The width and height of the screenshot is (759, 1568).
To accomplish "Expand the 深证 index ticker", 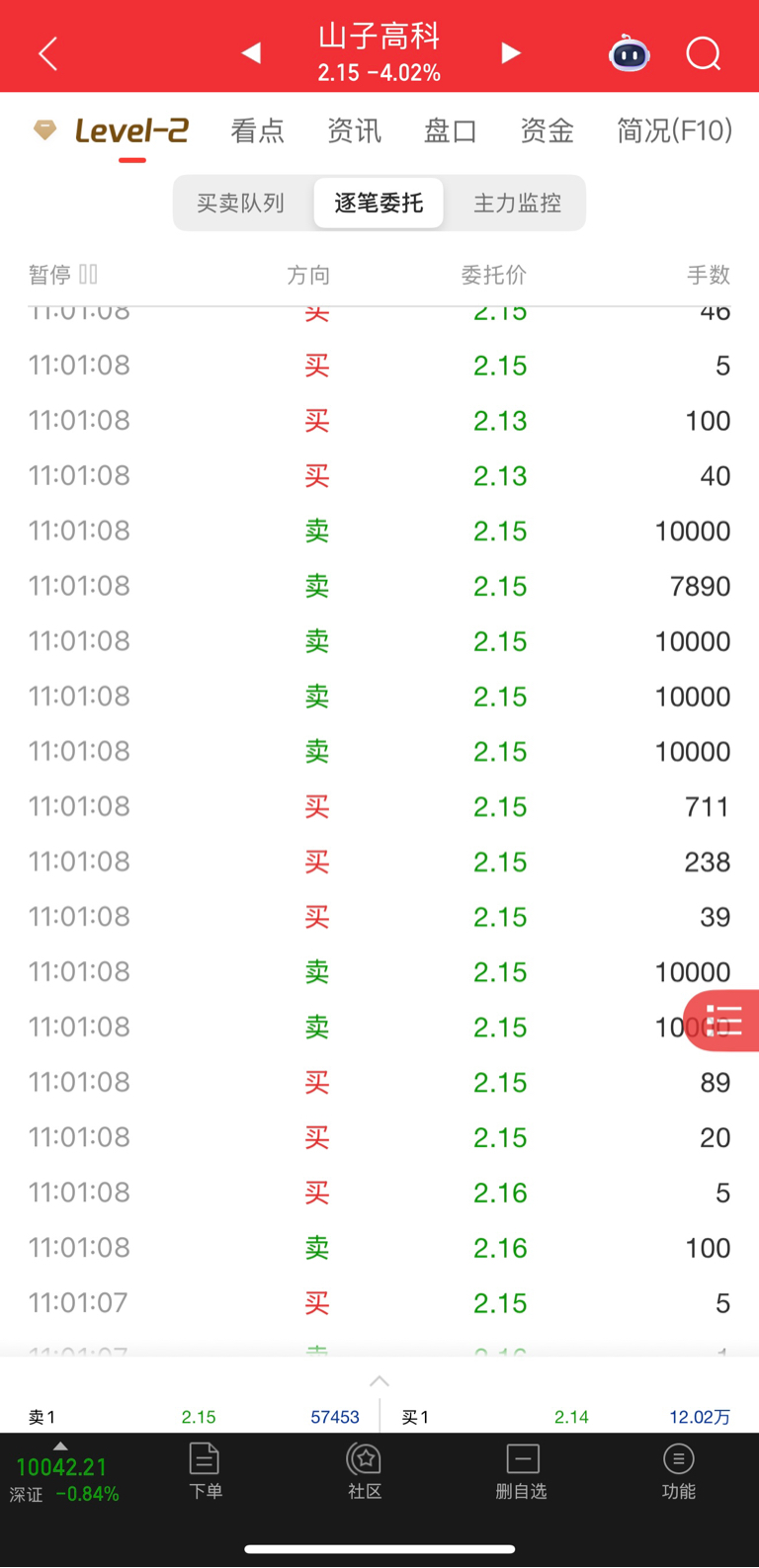I will (64, 1479).
